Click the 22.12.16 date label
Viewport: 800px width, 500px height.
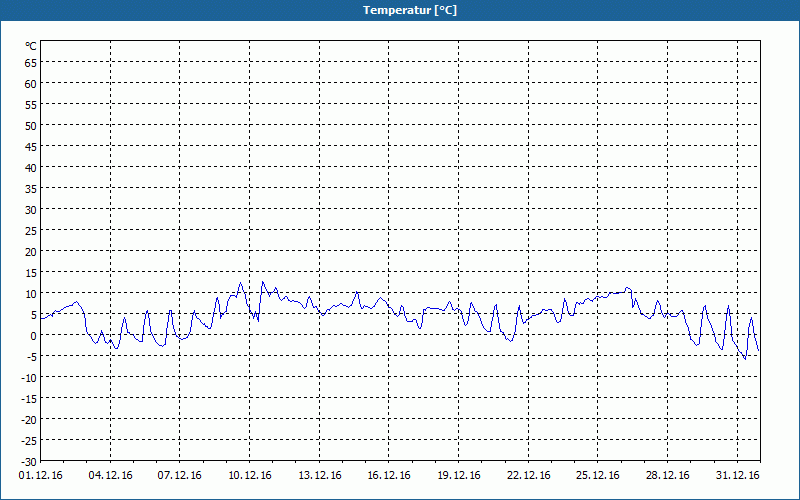click(529, 475)
